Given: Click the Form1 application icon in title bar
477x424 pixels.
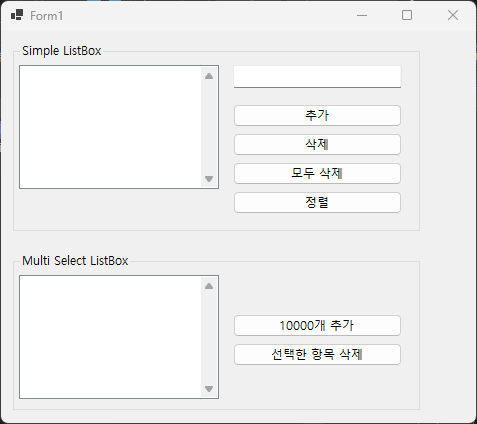Looking at the screenshot, I should 17,15.
